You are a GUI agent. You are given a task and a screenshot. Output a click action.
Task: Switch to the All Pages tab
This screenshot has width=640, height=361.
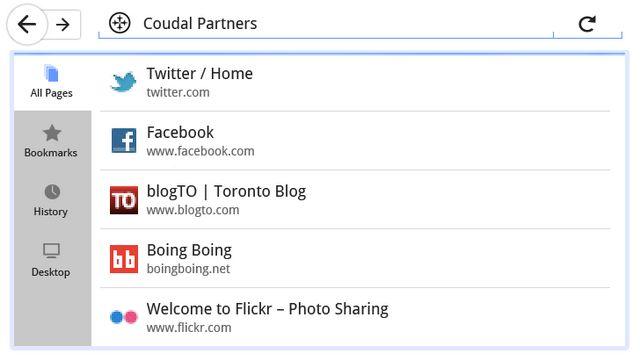click(52, 82)
